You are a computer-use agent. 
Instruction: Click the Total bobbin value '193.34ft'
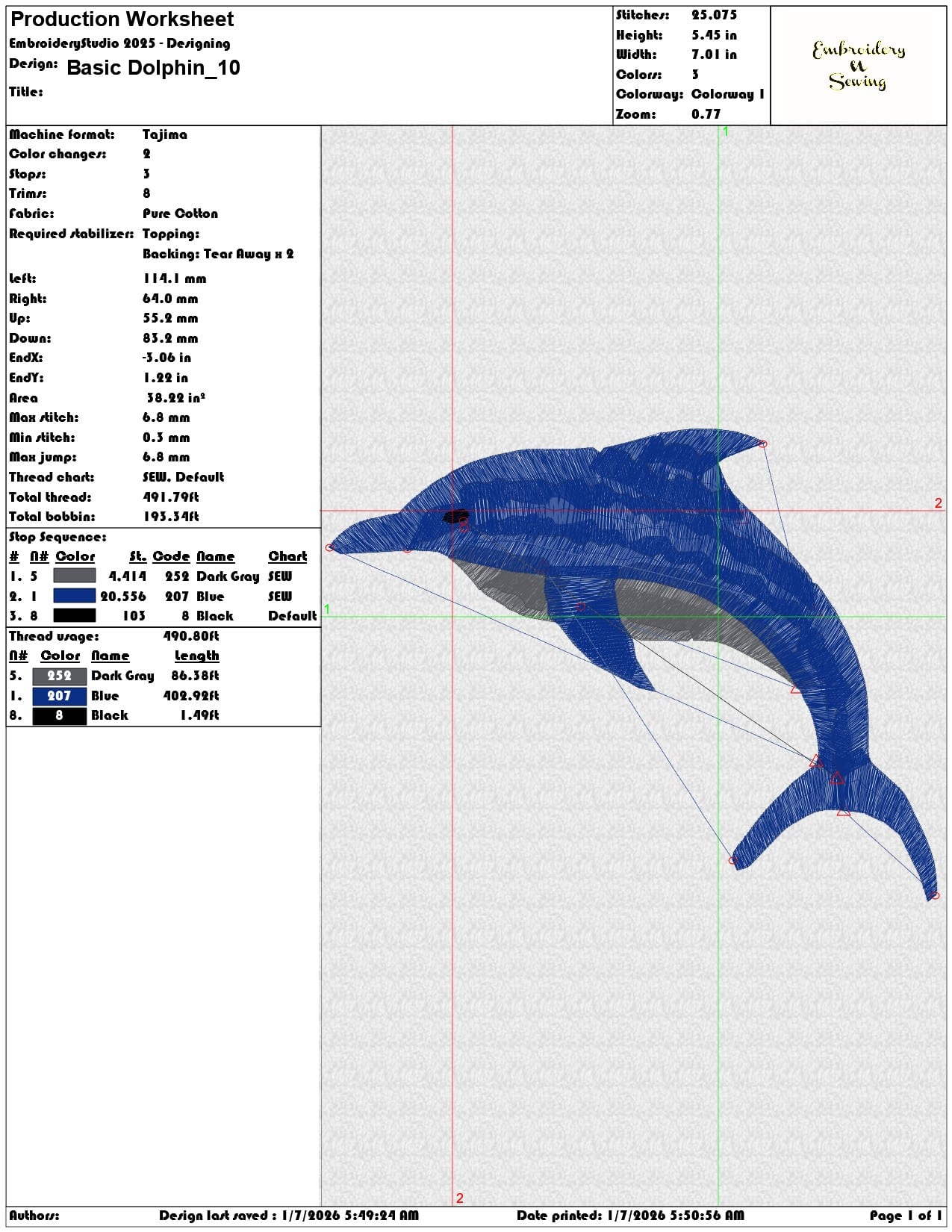171,517
